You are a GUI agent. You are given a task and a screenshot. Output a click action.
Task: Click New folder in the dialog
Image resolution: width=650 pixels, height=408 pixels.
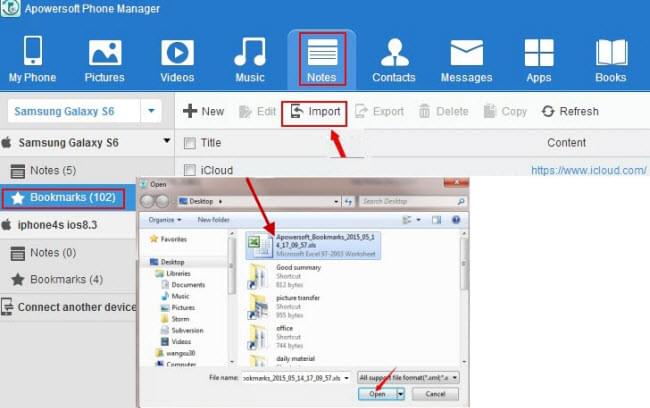click(213, 220)
